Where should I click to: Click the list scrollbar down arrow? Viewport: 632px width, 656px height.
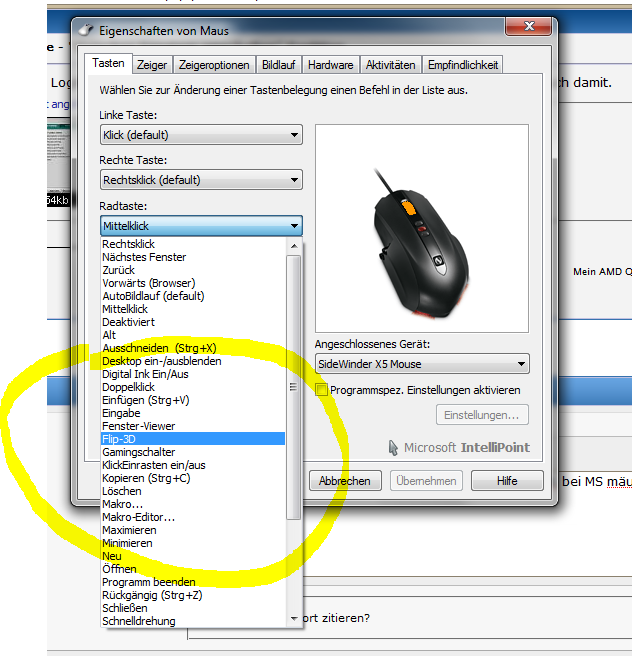[294, 618]
